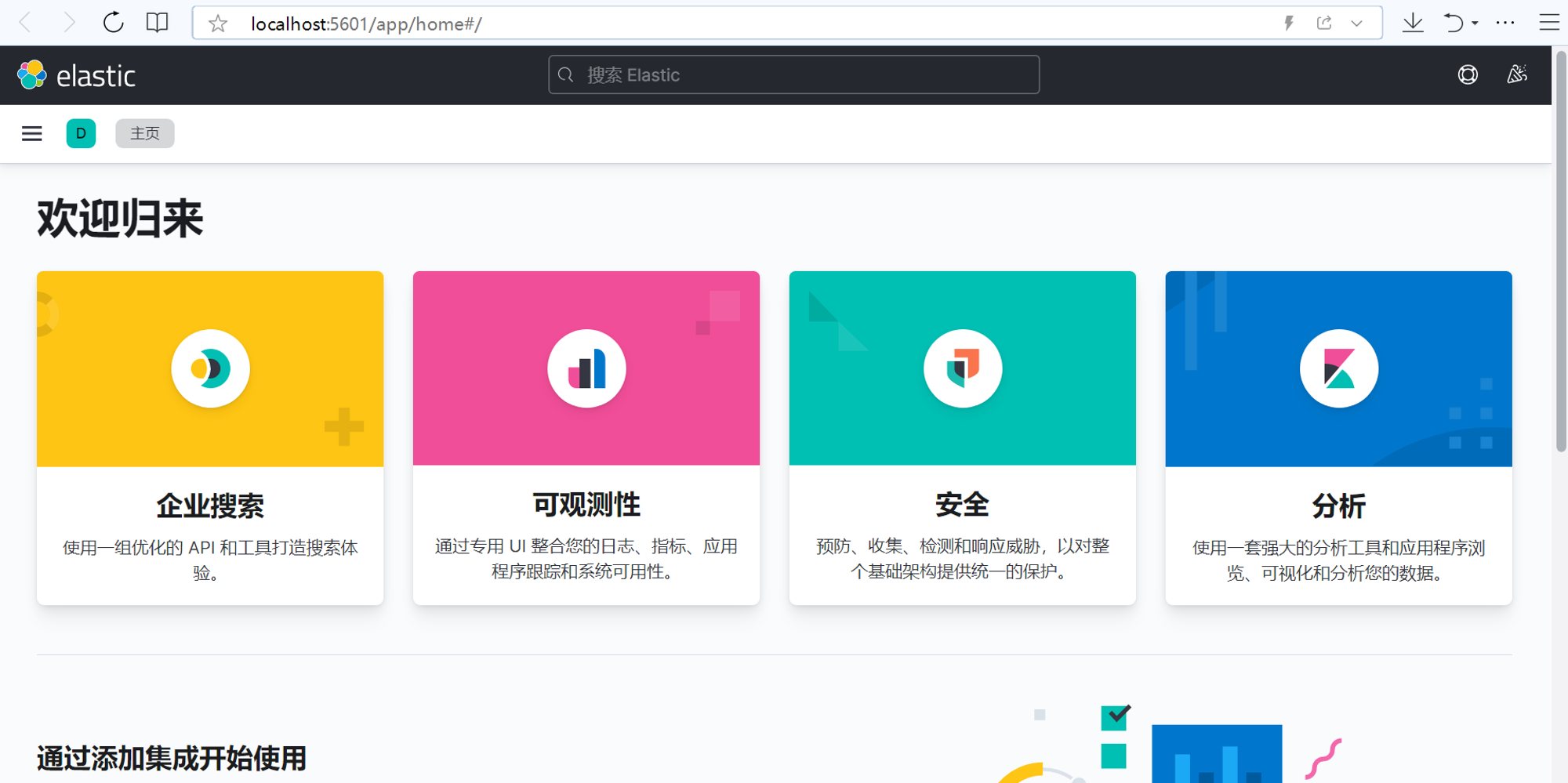Open the 可观测性 card title
The image size is (1568, 783).
tap(586, 505)
